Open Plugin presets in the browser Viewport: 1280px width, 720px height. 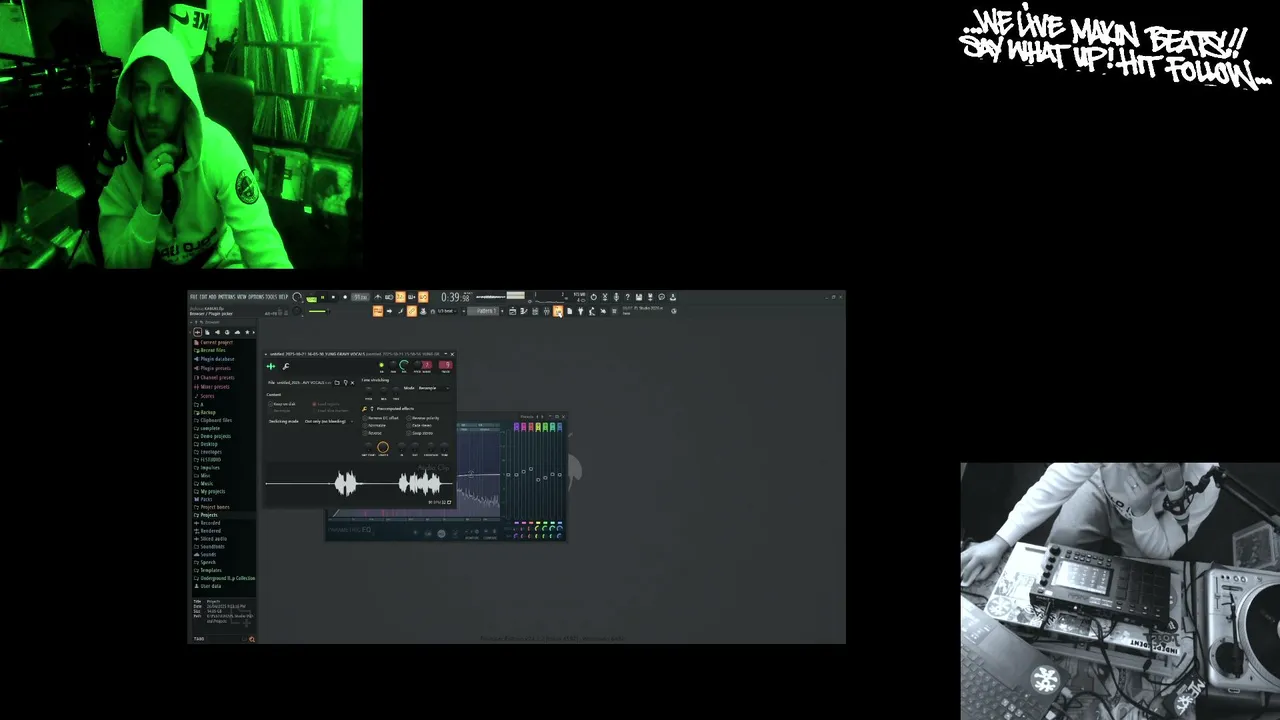pos(215,368)
